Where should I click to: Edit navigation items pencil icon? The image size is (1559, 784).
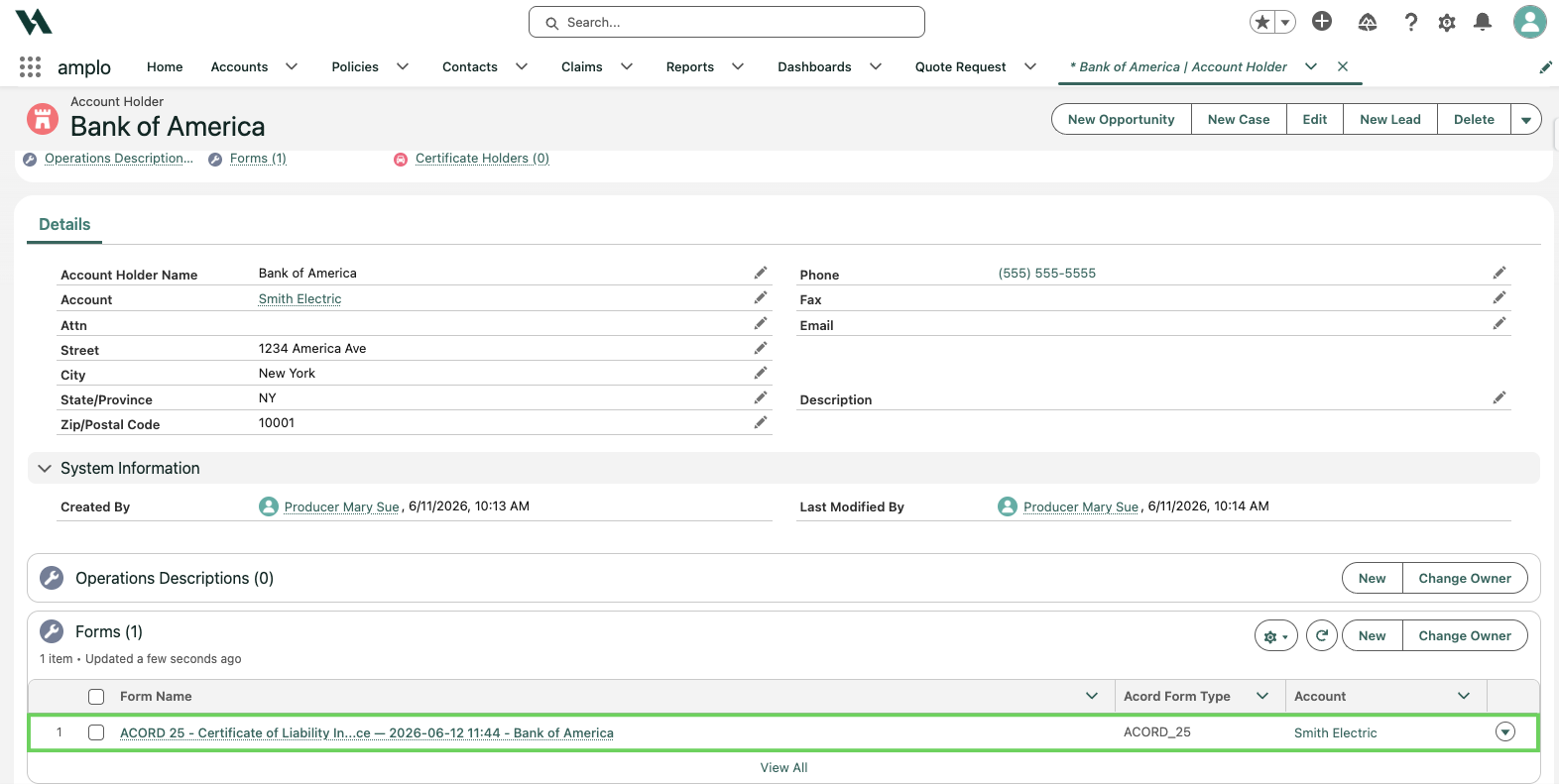(1545, 67)
